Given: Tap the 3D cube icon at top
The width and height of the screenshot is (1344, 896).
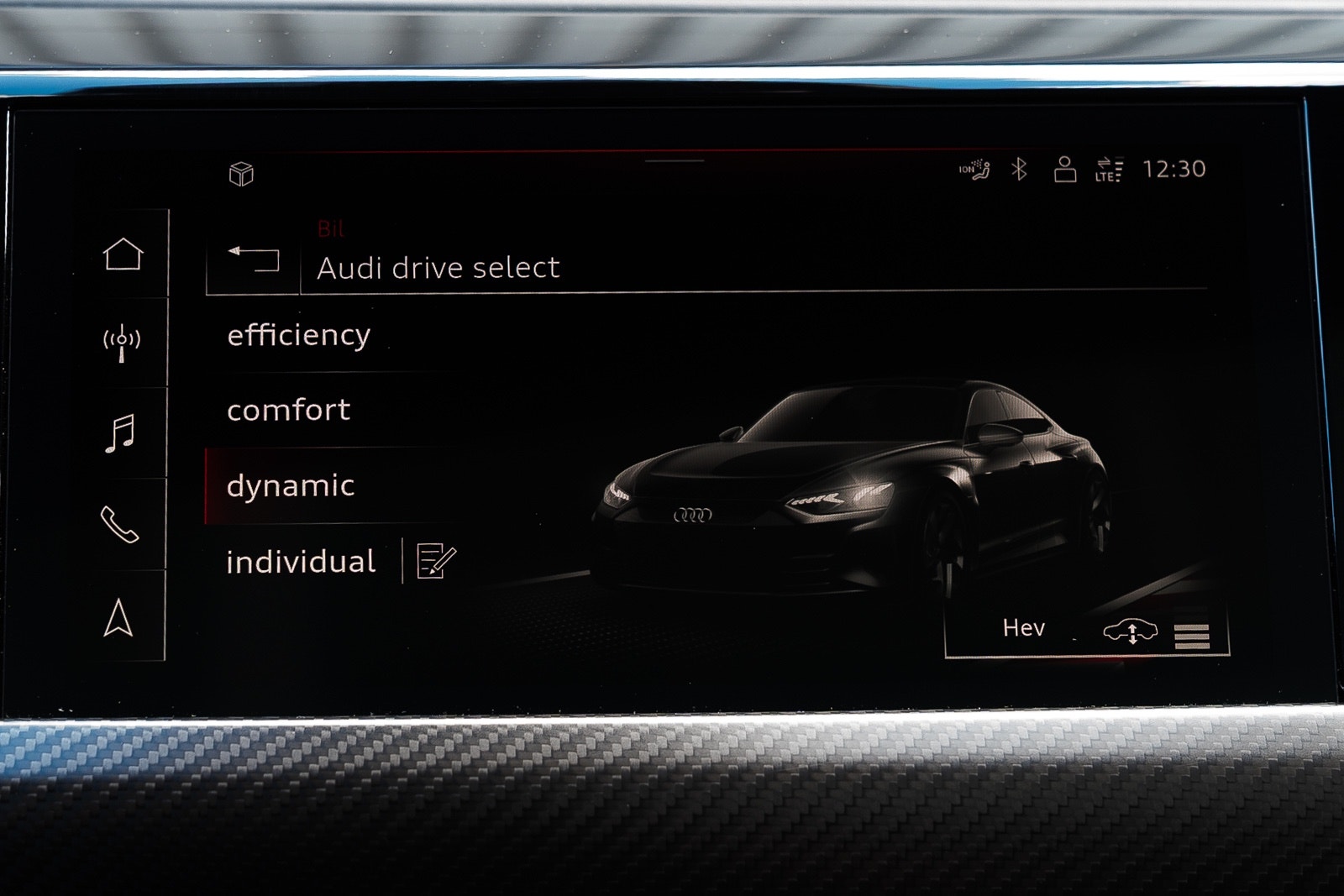Looking at the screenshot, I should point(241,174).
